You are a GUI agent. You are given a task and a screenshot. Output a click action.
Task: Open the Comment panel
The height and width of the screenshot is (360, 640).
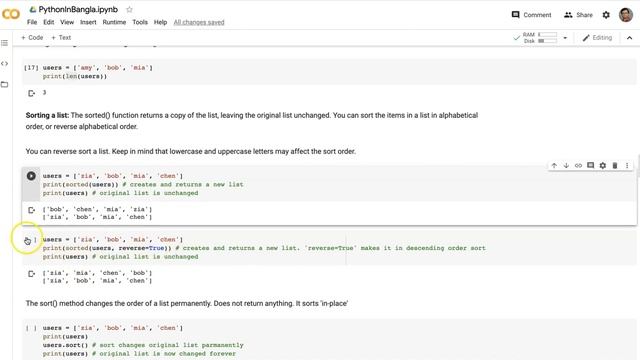coord(531,15)
